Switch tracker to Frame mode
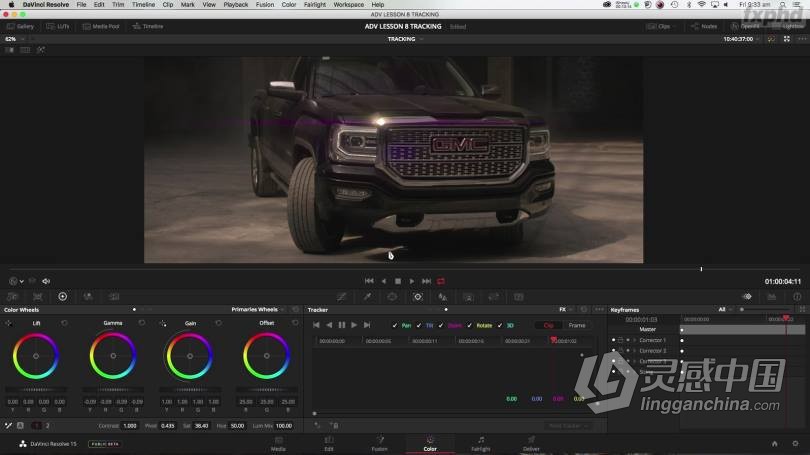This screenshot has height=455, width=810. click(x=577, y=325)
